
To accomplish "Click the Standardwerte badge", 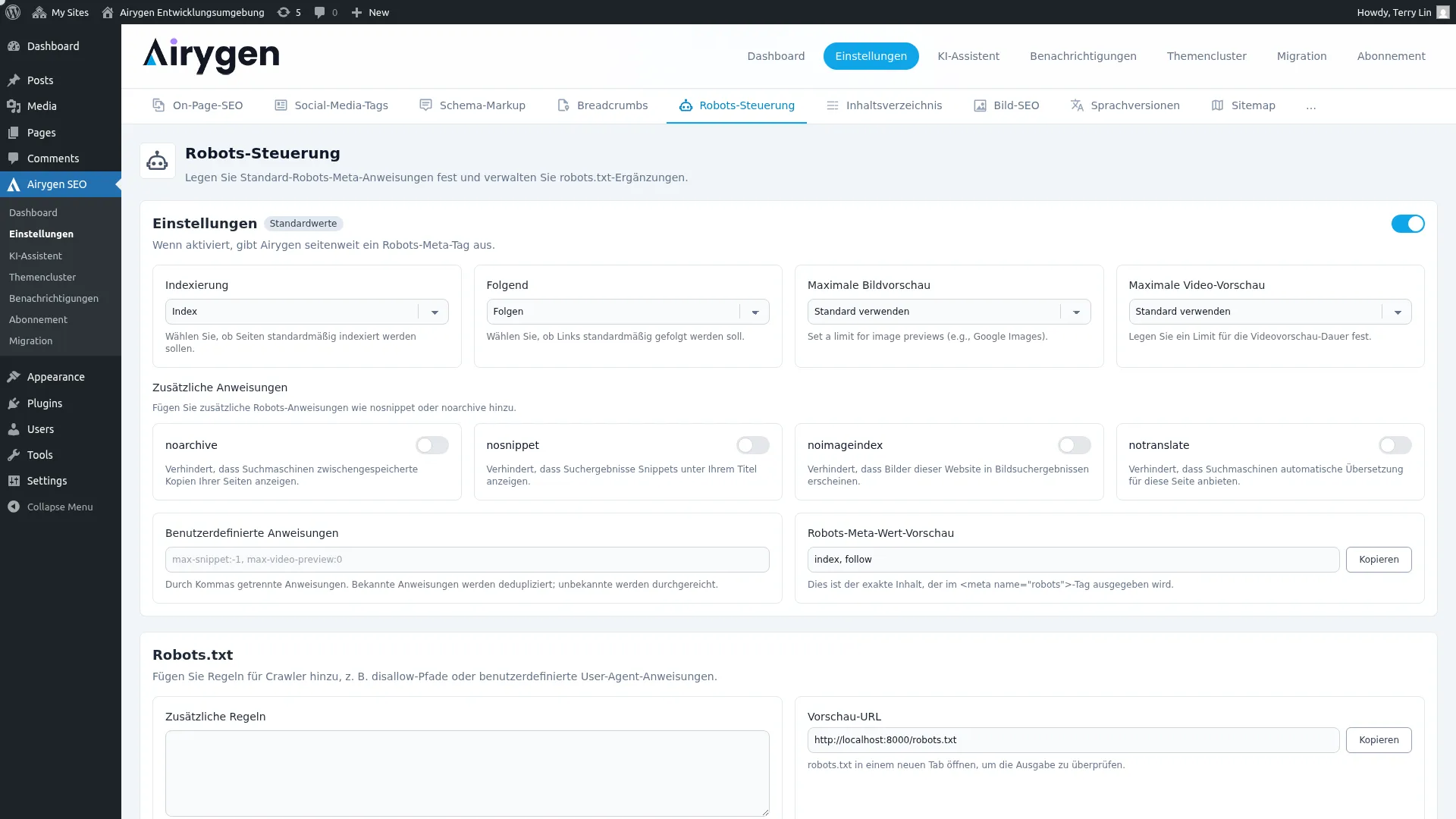I will tap(303, 224).
